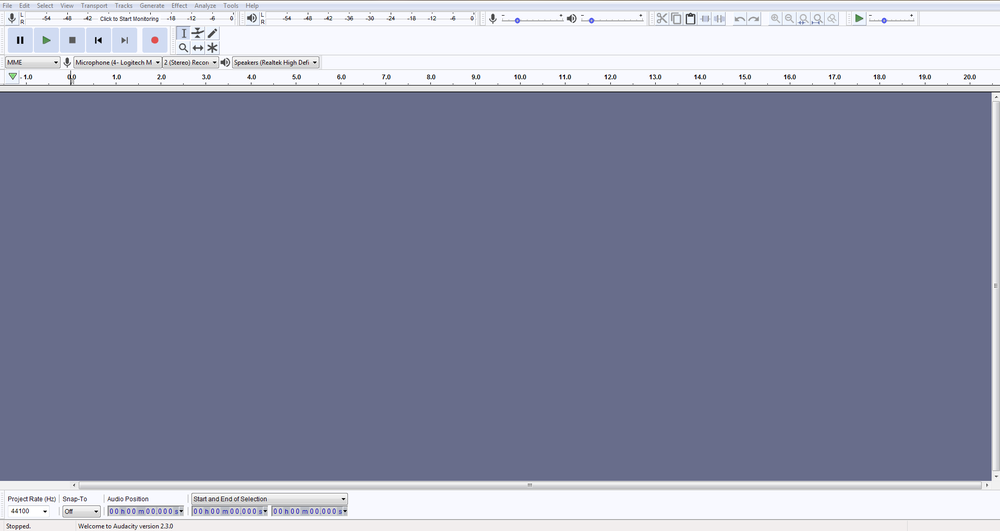Open the Audio Position time format arrow
Viewport: 1000px width, 531px height.
coord(181,511)
